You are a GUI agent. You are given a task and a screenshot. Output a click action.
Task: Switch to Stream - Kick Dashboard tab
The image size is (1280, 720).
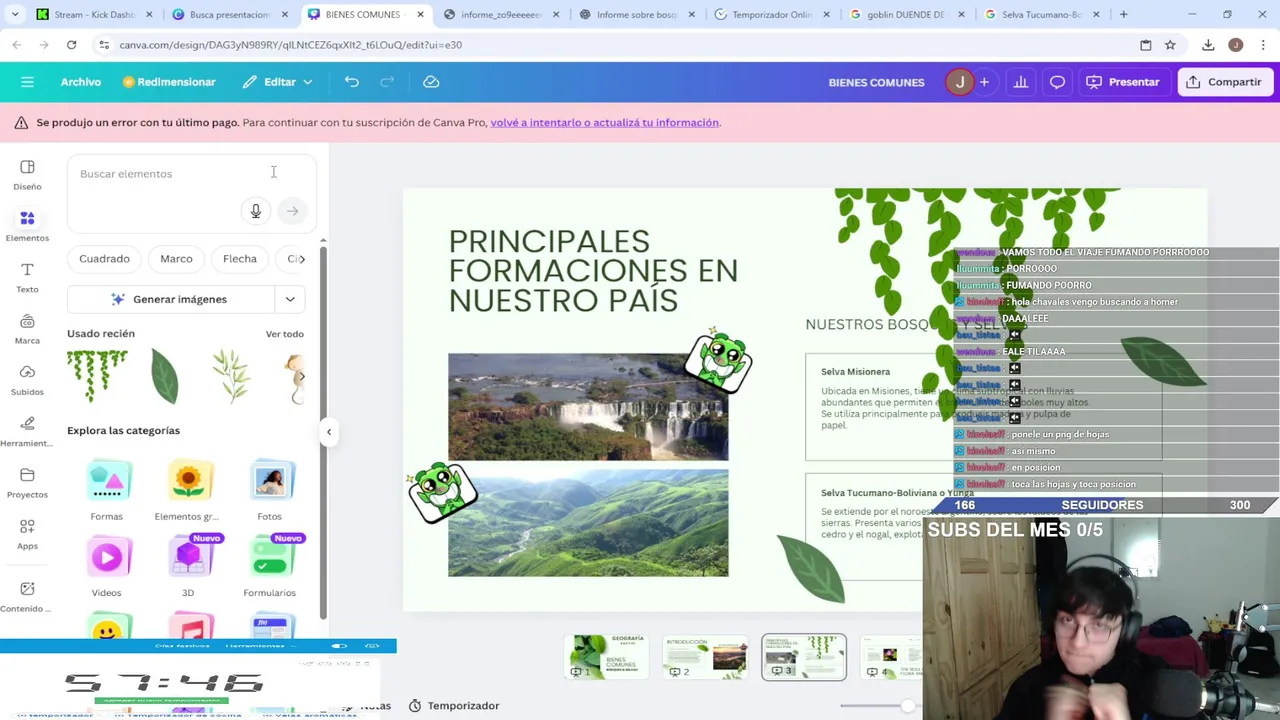click(95, 15)
